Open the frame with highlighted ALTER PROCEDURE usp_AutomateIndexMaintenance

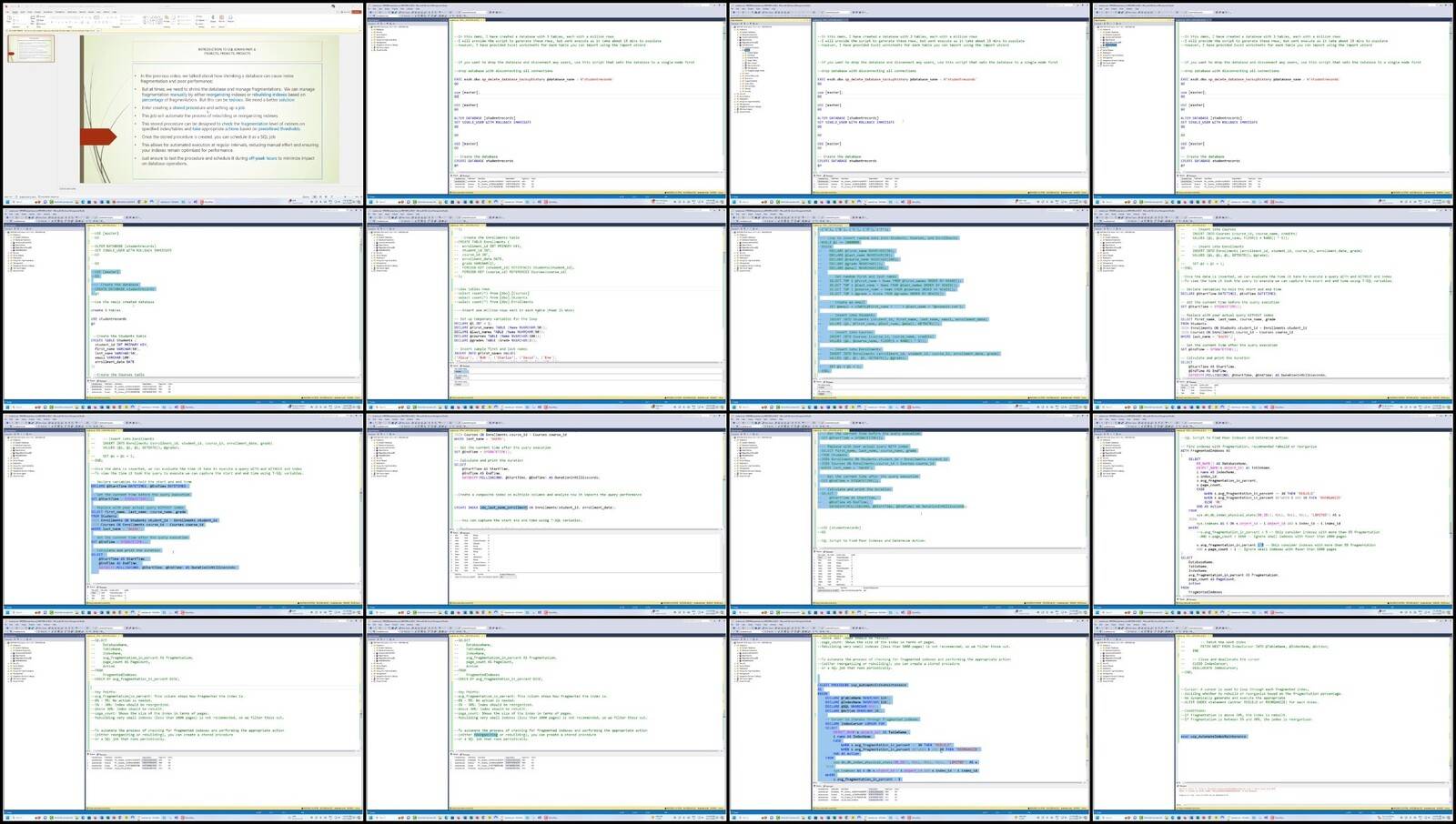[910, 720]
